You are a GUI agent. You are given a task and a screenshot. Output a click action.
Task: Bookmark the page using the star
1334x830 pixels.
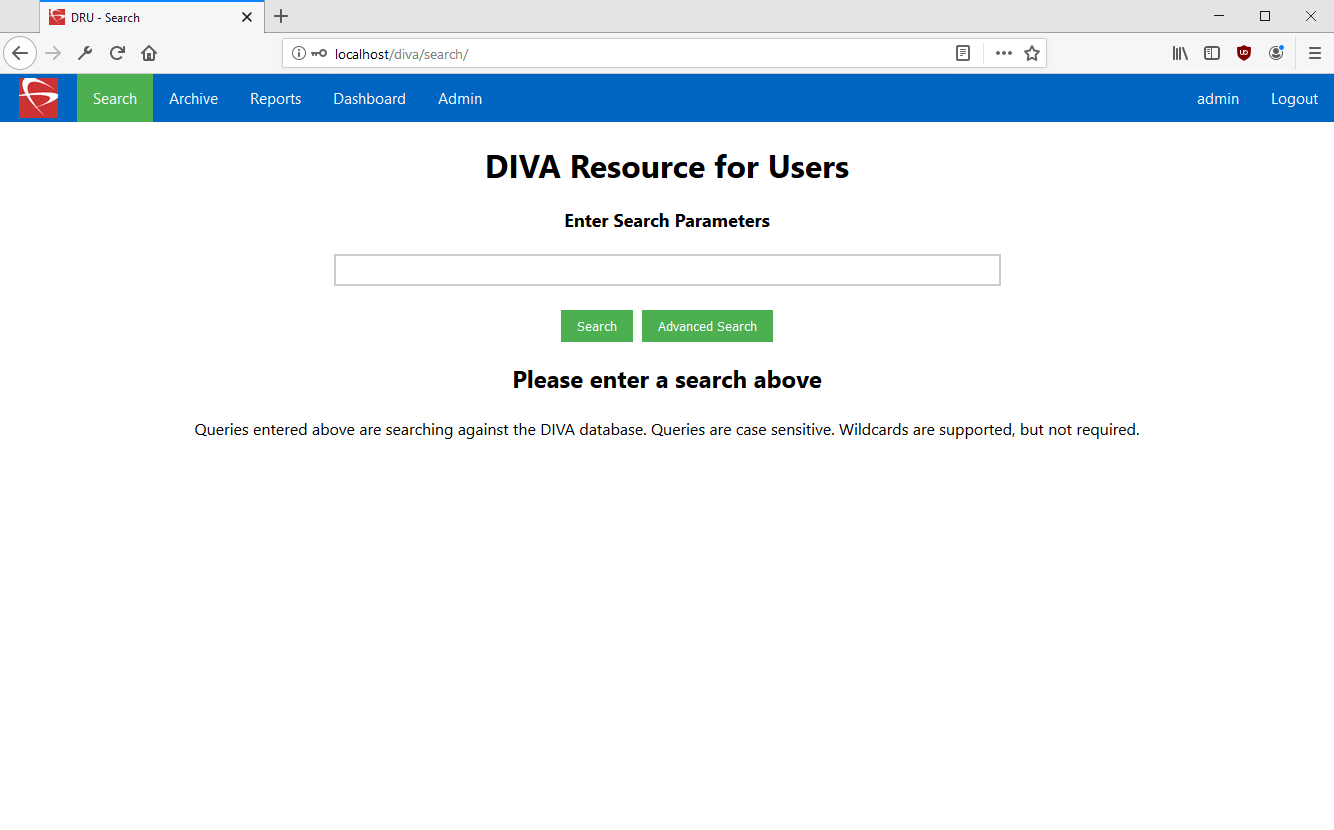[x=1031, y=53]
